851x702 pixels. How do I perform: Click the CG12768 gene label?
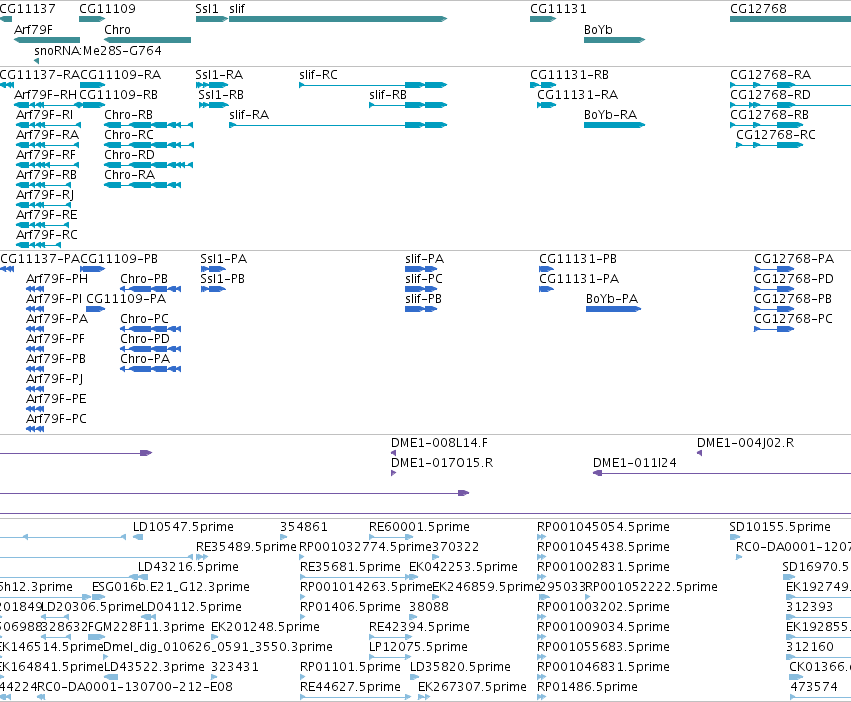758,9
